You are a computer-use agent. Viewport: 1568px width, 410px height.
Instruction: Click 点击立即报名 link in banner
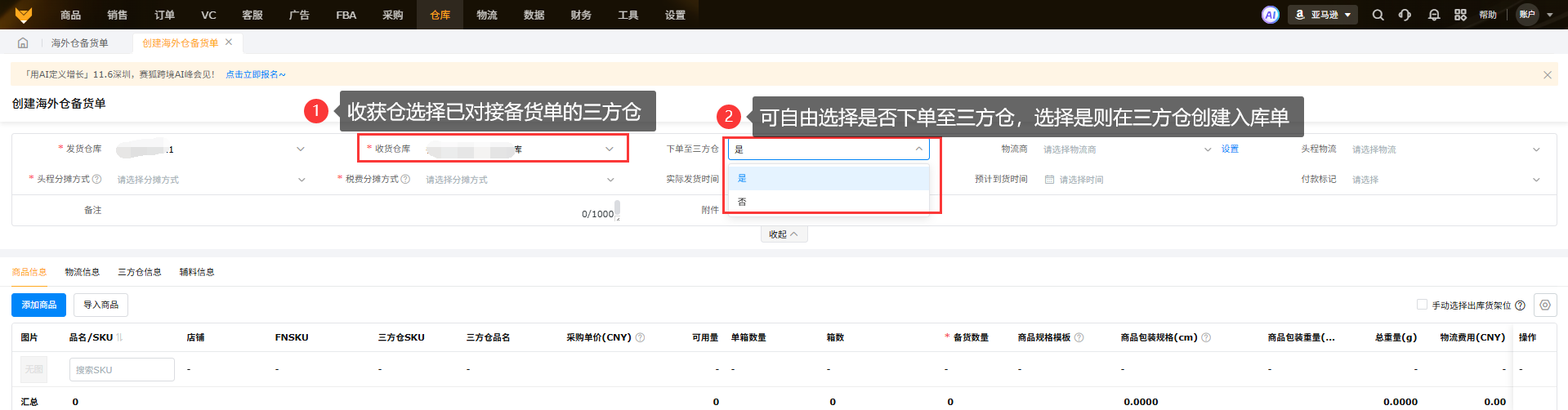(x=255, y=74)
